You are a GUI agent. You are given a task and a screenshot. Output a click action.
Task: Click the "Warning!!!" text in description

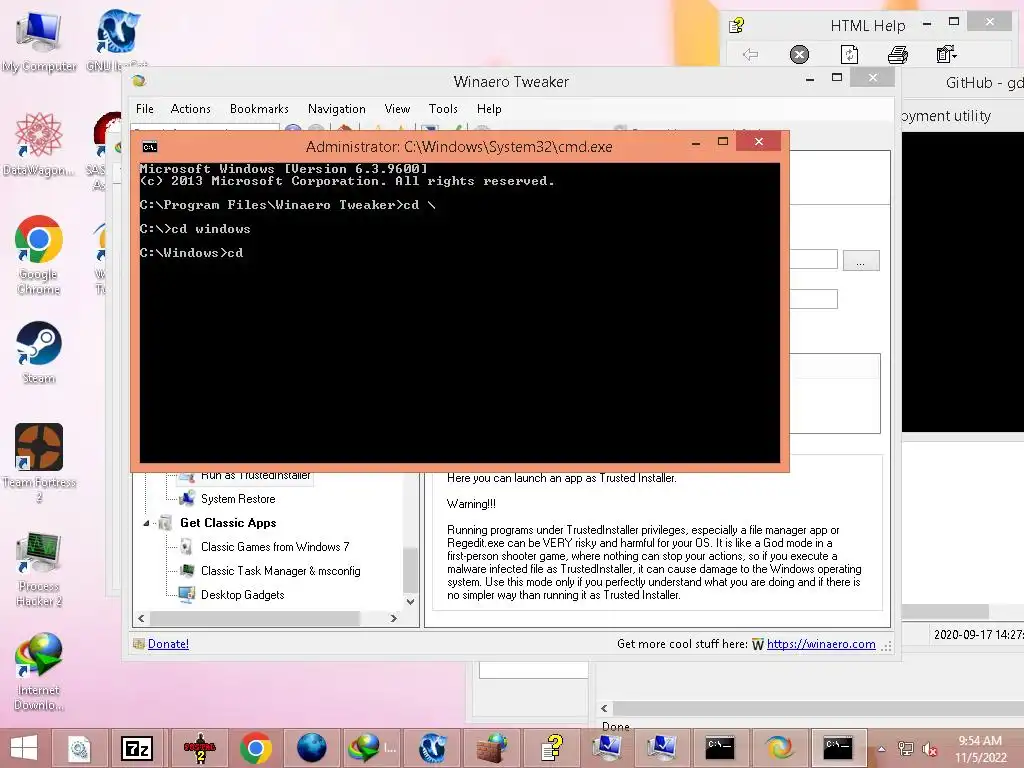click(x=471, y=504)
